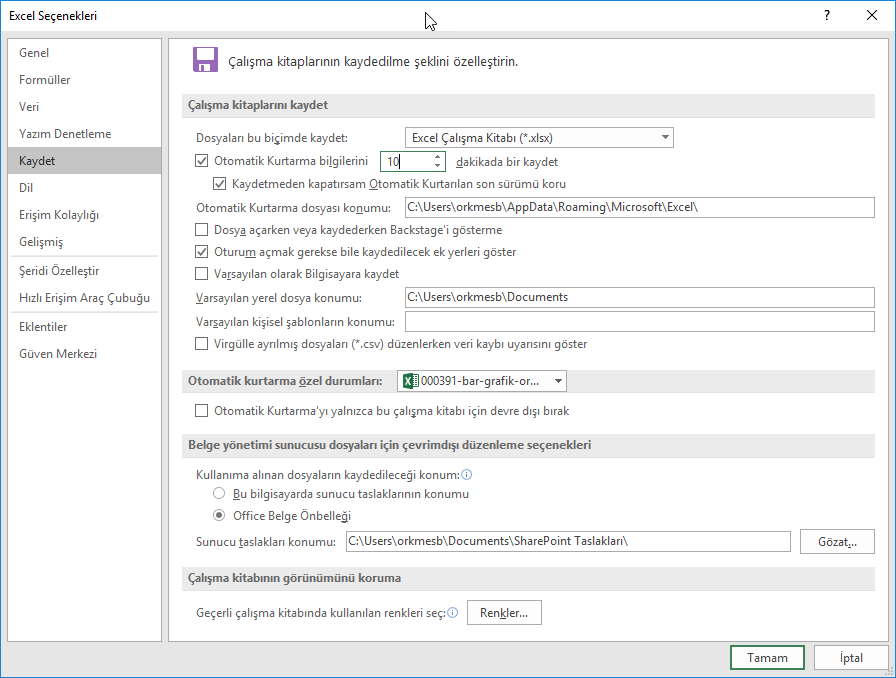Open the Renkler... color dialog
The width and height of the screenshot is (896, 678).
tap(504, 613)
